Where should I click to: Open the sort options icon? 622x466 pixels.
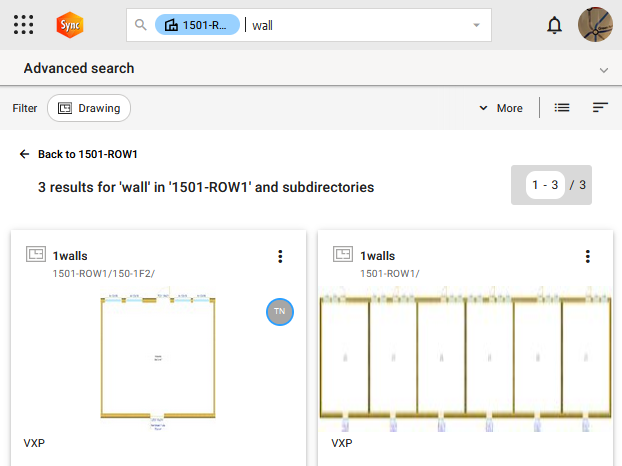click(600, 108)
